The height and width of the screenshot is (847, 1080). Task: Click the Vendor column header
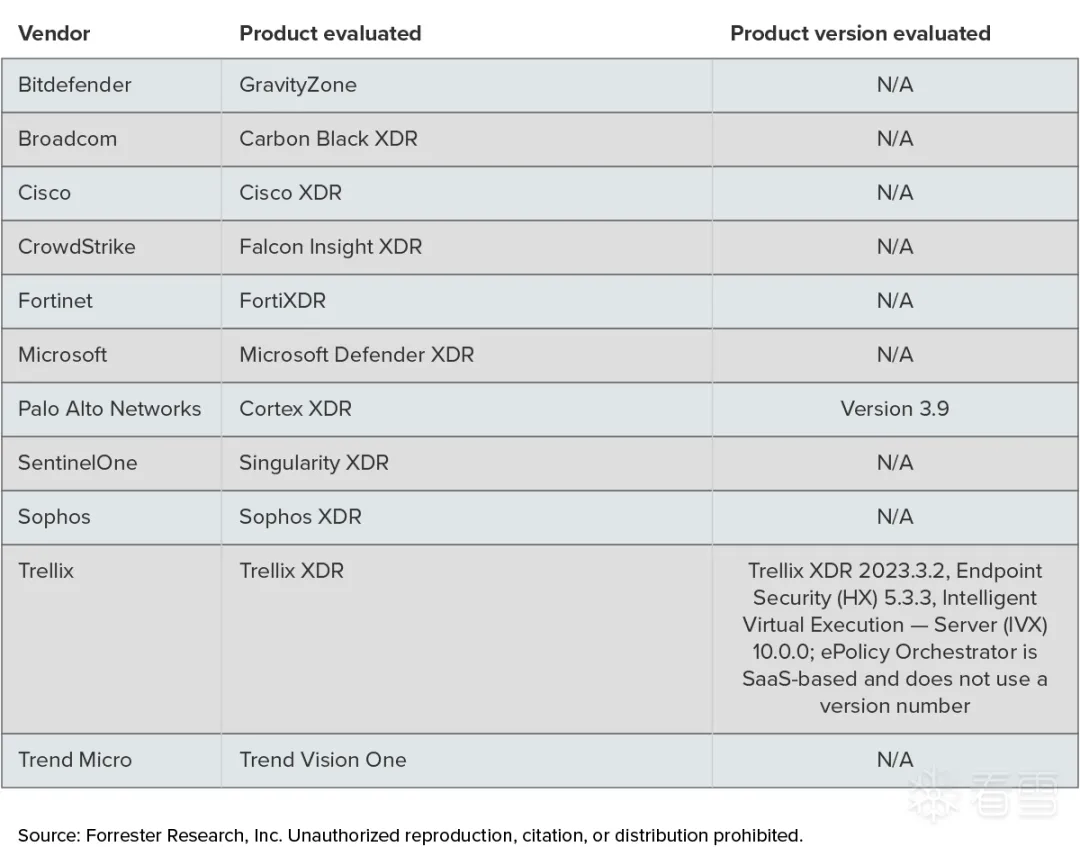54,33
